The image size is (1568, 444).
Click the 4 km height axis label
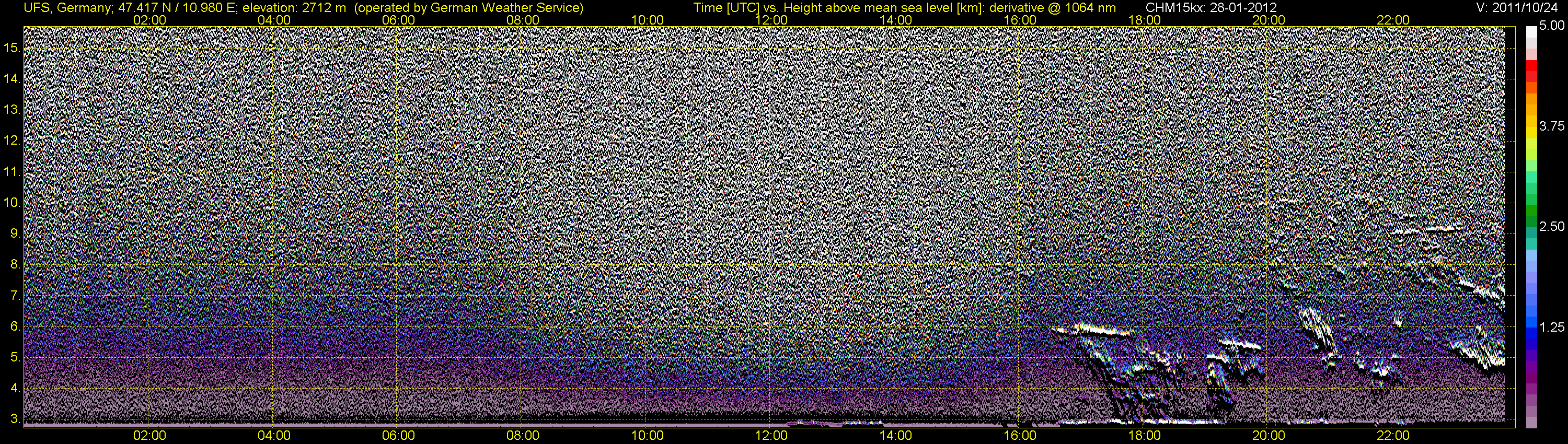coord(15,388)
